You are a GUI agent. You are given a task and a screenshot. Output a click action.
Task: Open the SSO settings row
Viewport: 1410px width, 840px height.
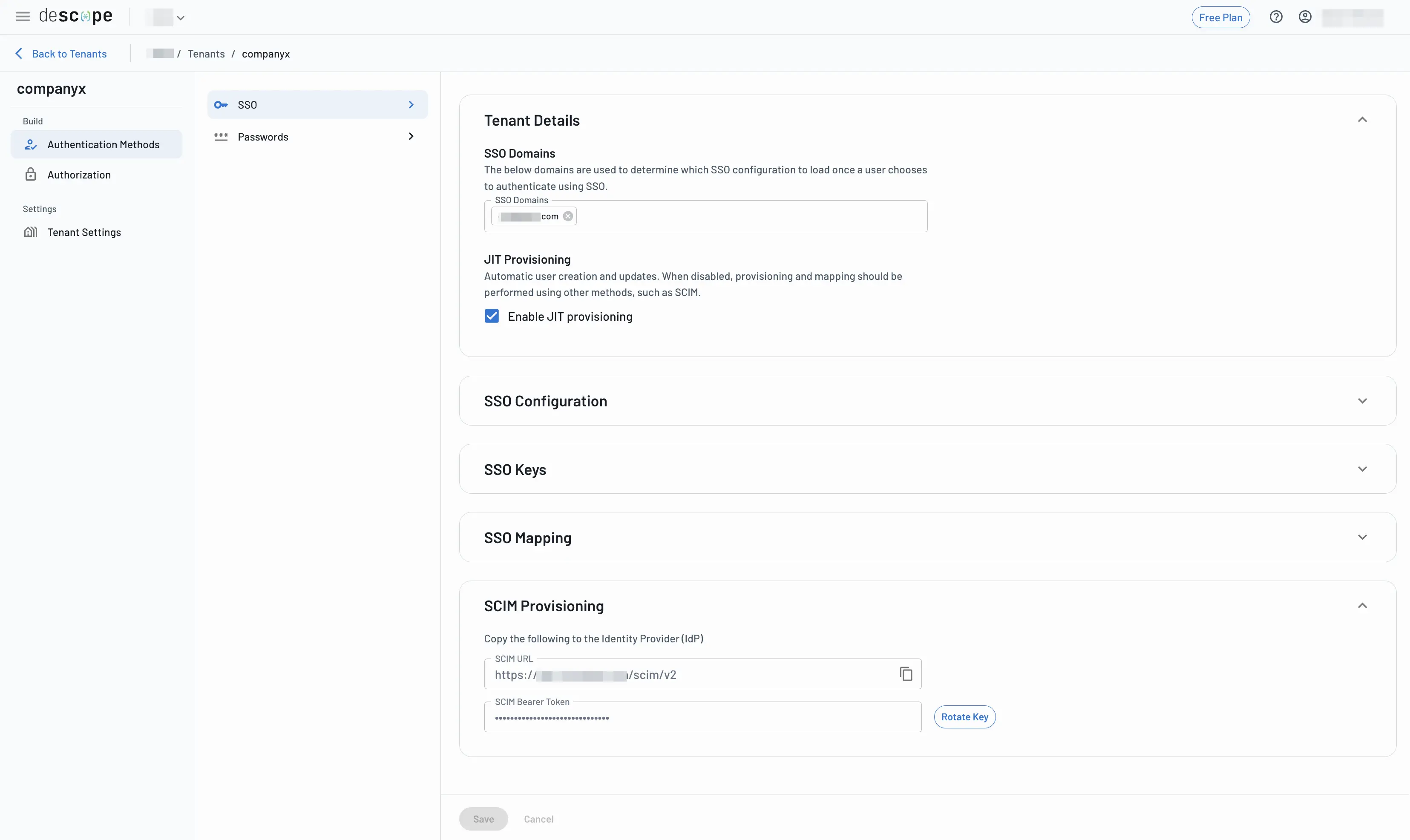point(317,104)
